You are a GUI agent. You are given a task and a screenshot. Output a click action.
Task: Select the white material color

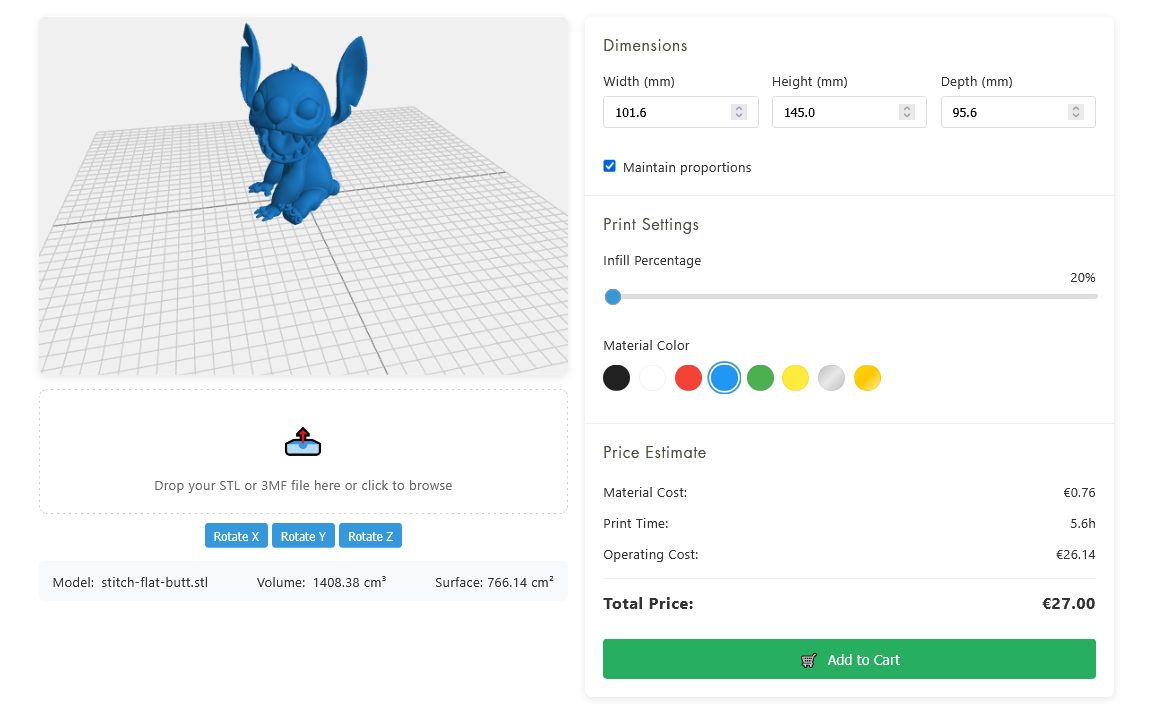(x=652, y=378)
